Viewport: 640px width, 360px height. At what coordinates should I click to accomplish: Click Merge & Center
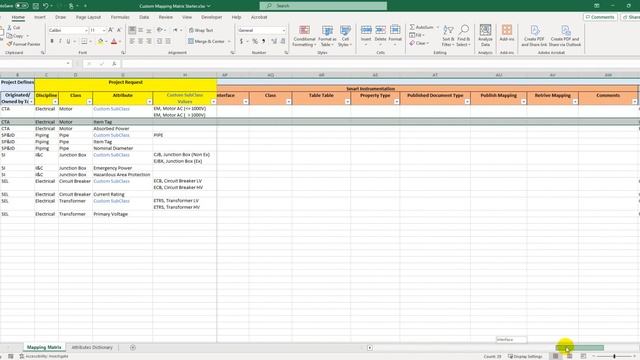[207, 41]
